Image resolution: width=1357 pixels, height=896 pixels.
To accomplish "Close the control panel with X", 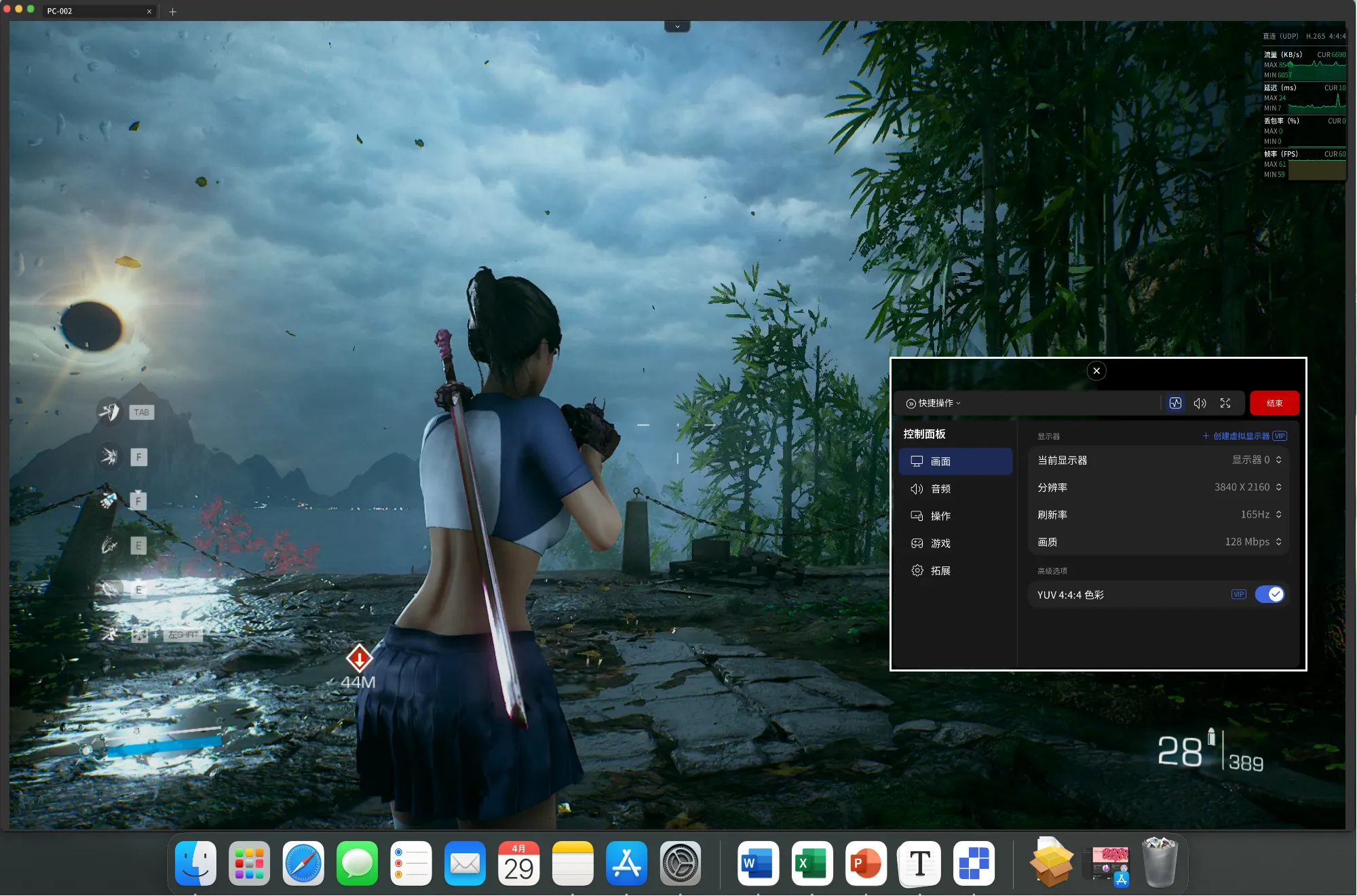I will tap(1096, 371).
